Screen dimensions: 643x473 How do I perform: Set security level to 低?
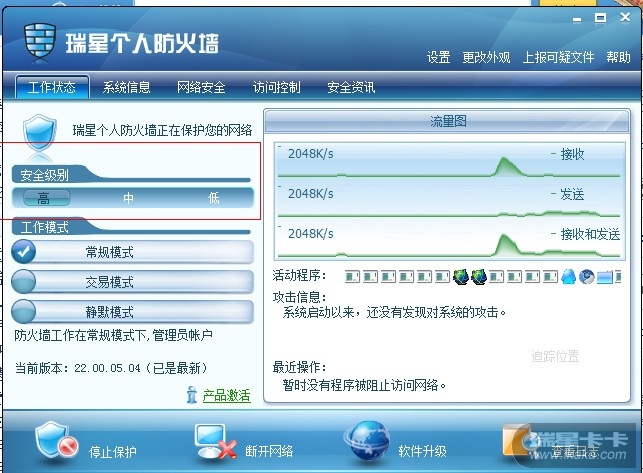click(213, 198)
